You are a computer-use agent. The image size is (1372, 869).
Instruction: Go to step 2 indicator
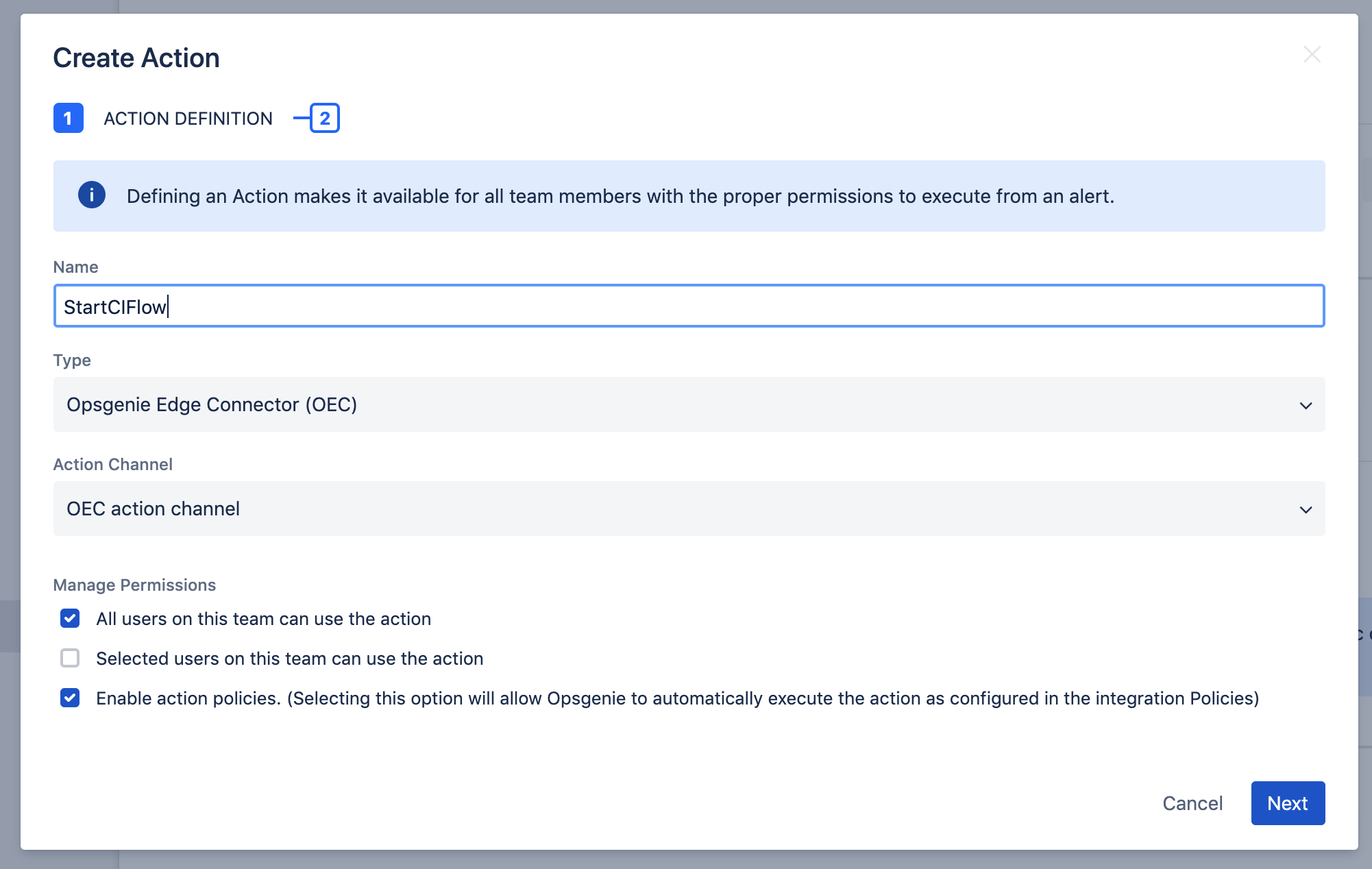(325, 118)
